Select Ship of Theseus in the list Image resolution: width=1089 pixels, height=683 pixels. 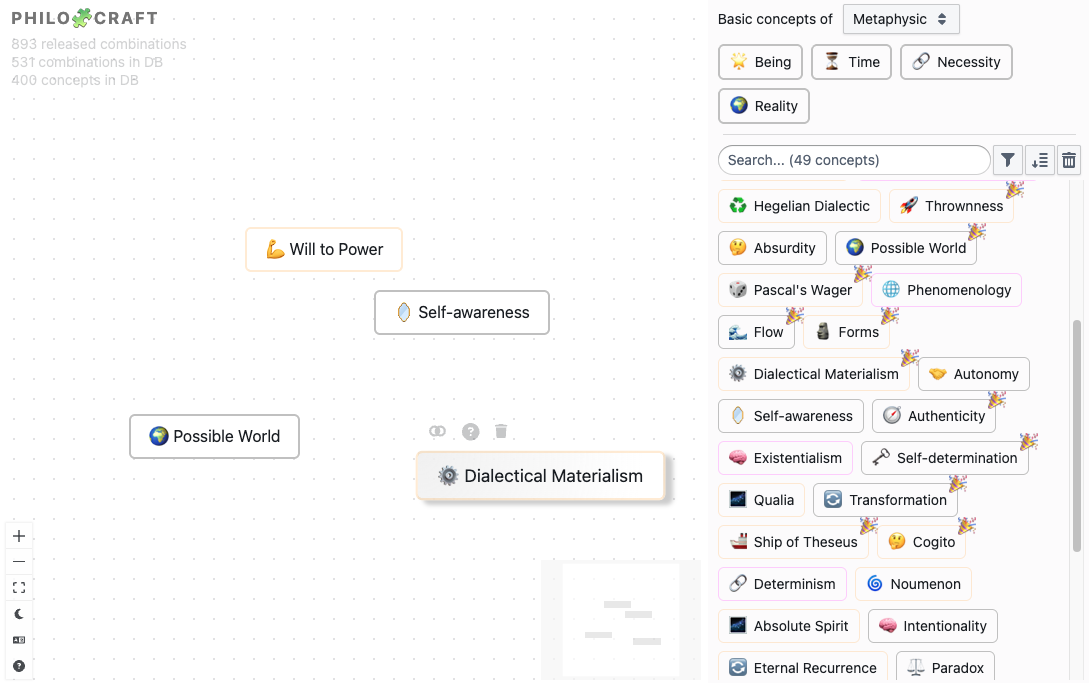pos(794,543)
